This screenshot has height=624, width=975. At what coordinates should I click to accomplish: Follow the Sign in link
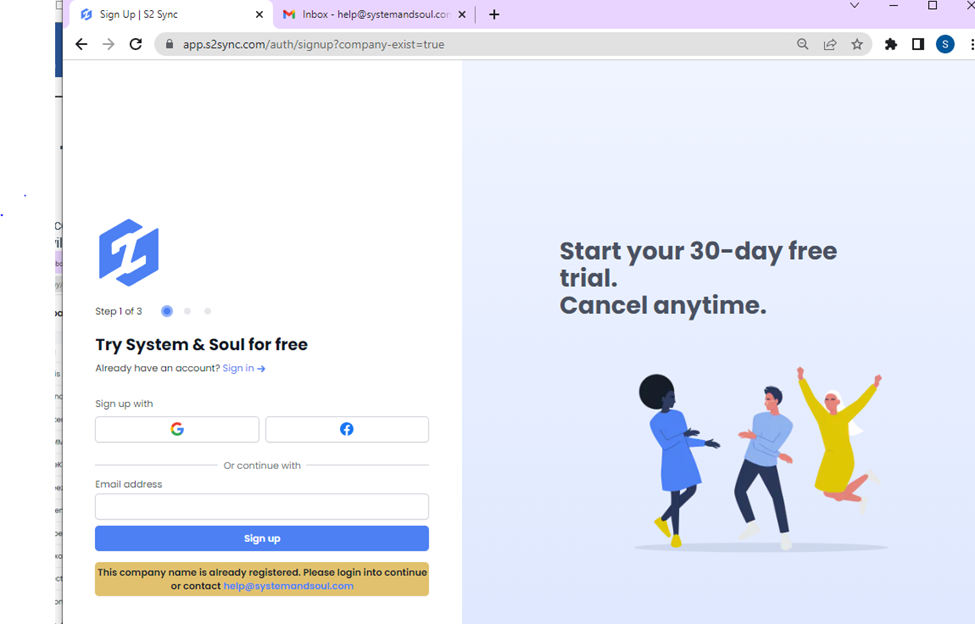pos(244,368)
